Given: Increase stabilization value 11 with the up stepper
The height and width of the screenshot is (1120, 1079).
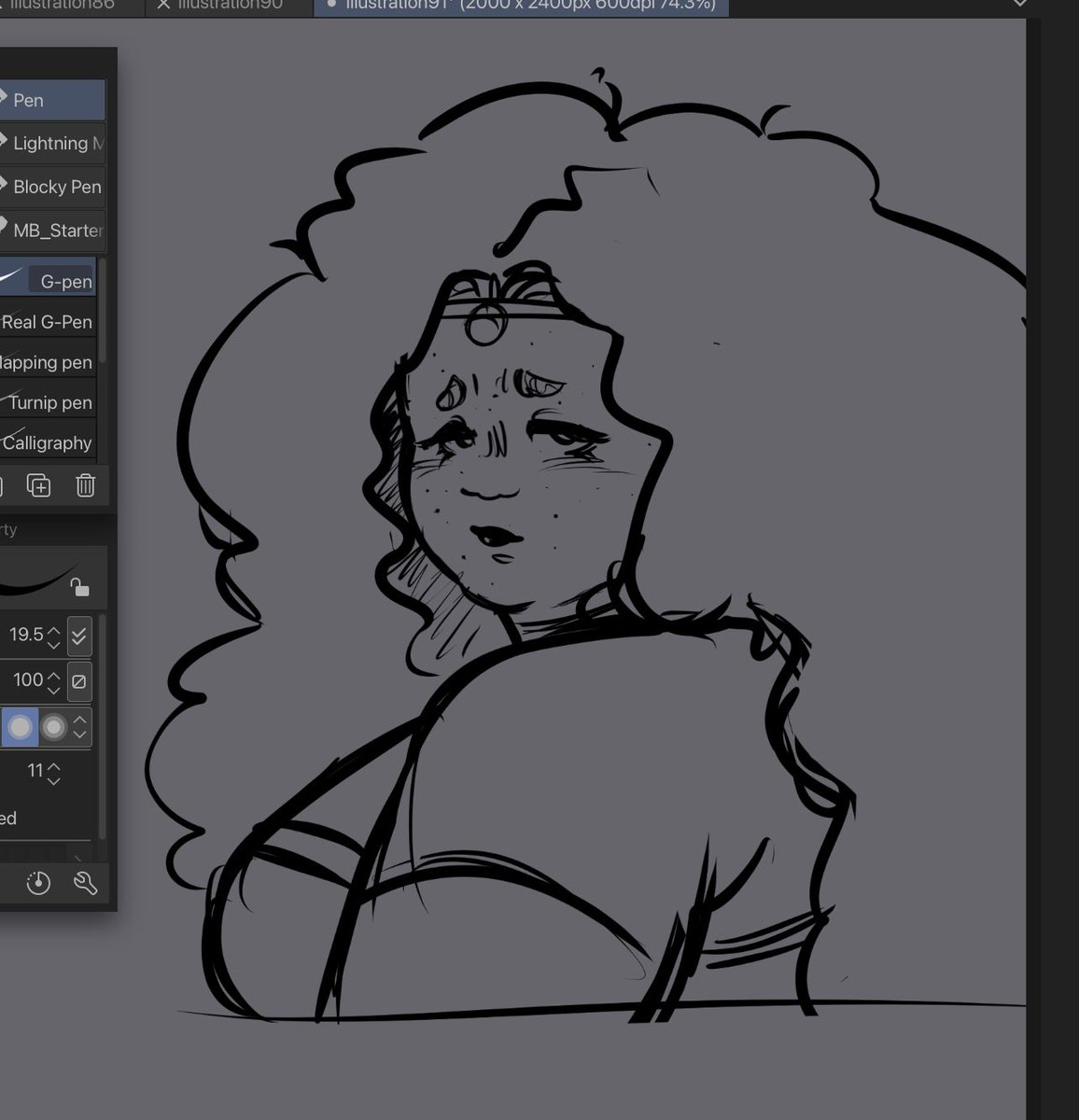Looking at the screenshot, I should pyautogui.click(x=54, y=765).
